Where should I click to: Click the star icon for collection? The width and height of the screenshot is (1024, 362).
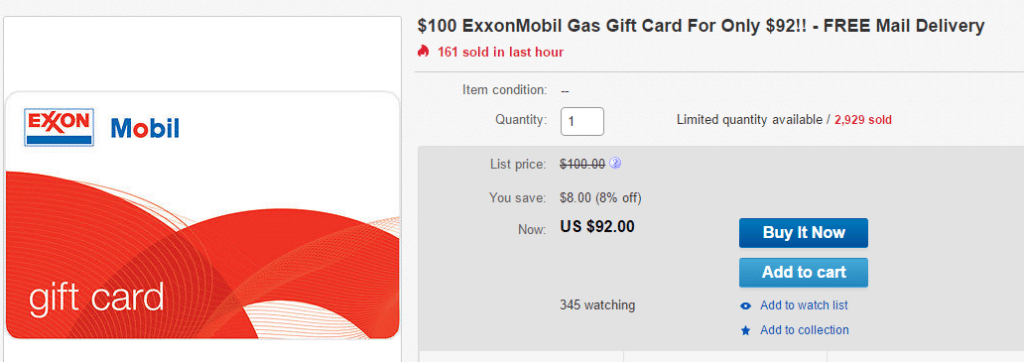point(746,331)
